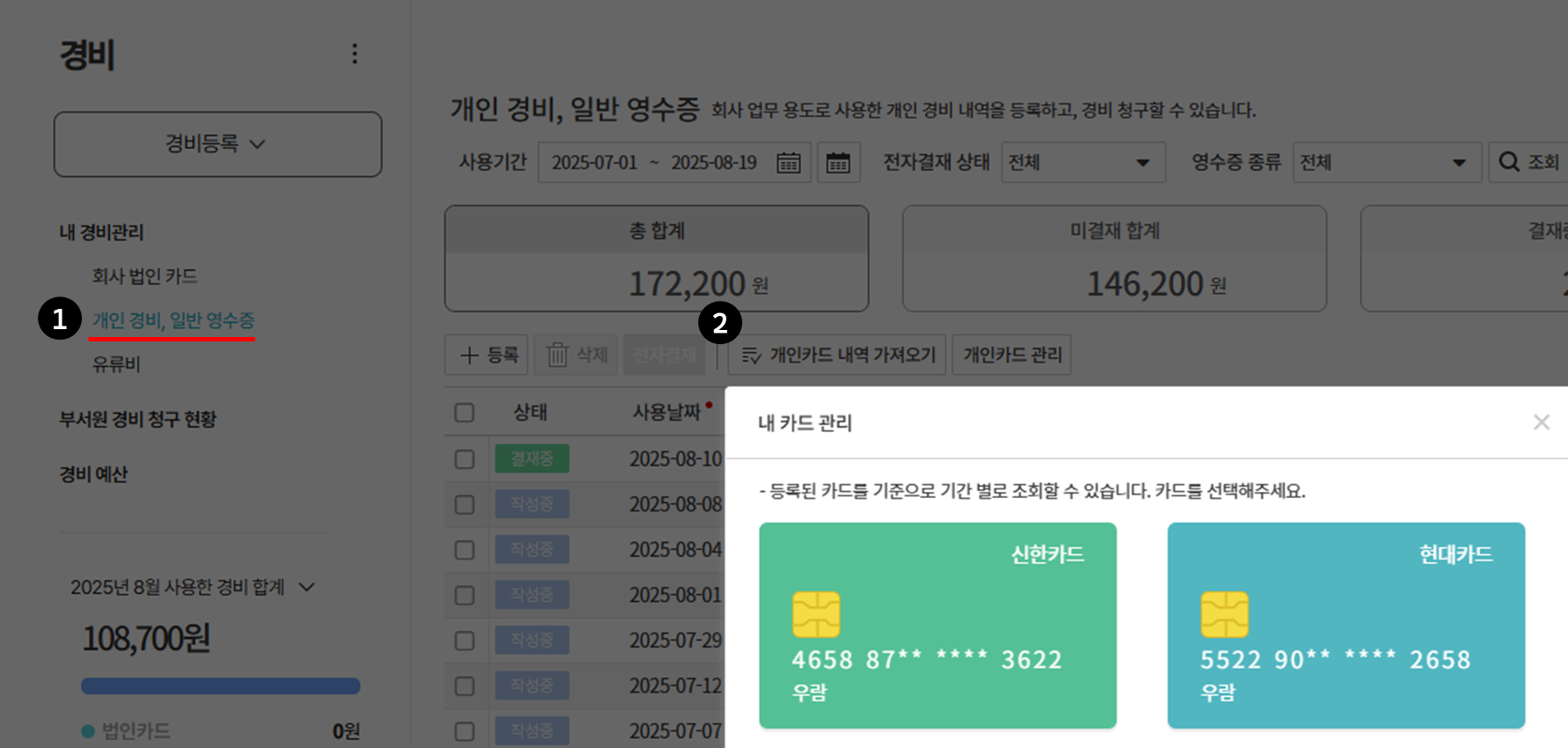Open the three-dot menu beside 경비 title

click(355, 54)
